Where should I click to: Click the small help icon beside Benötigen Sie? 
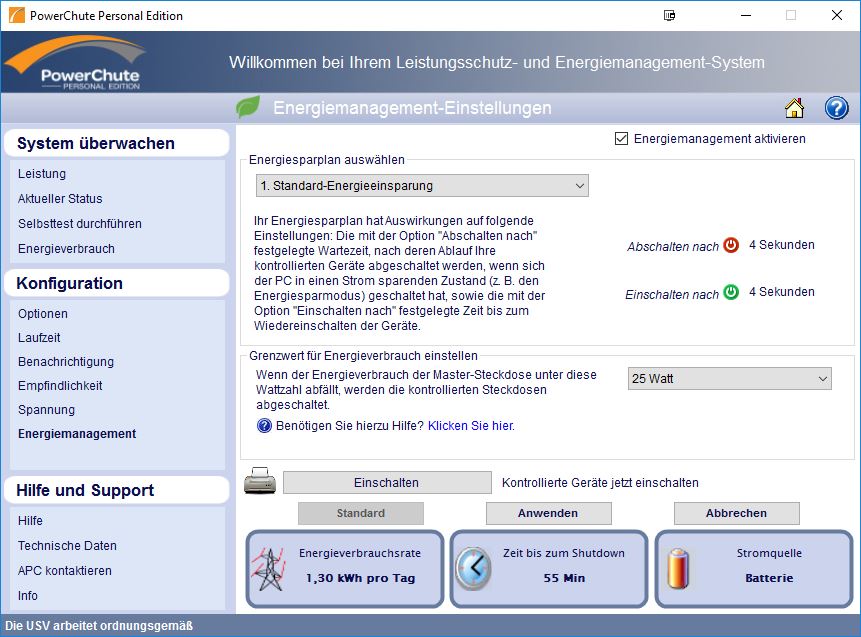click(265, 426)
